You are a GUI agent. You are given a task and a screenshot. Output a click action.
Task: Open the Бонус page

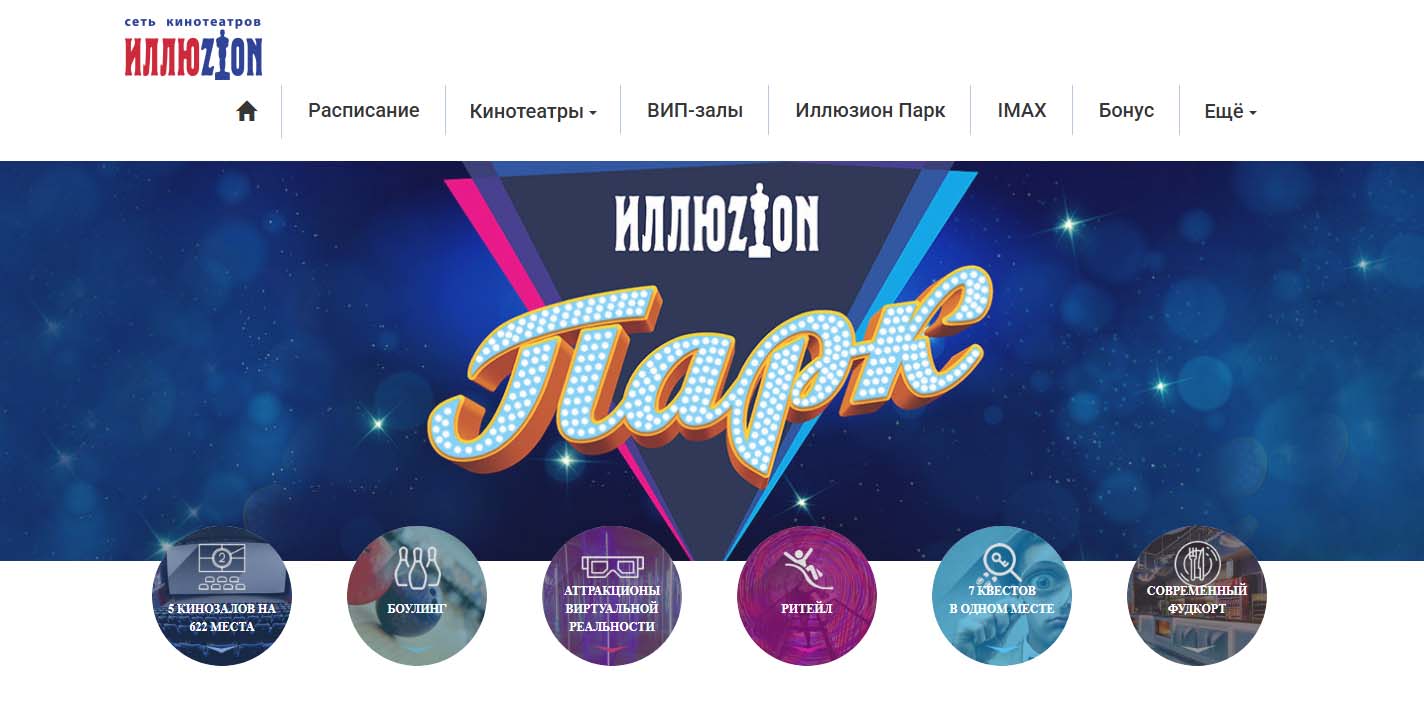pyautogui.click(x=1126, y=110)
